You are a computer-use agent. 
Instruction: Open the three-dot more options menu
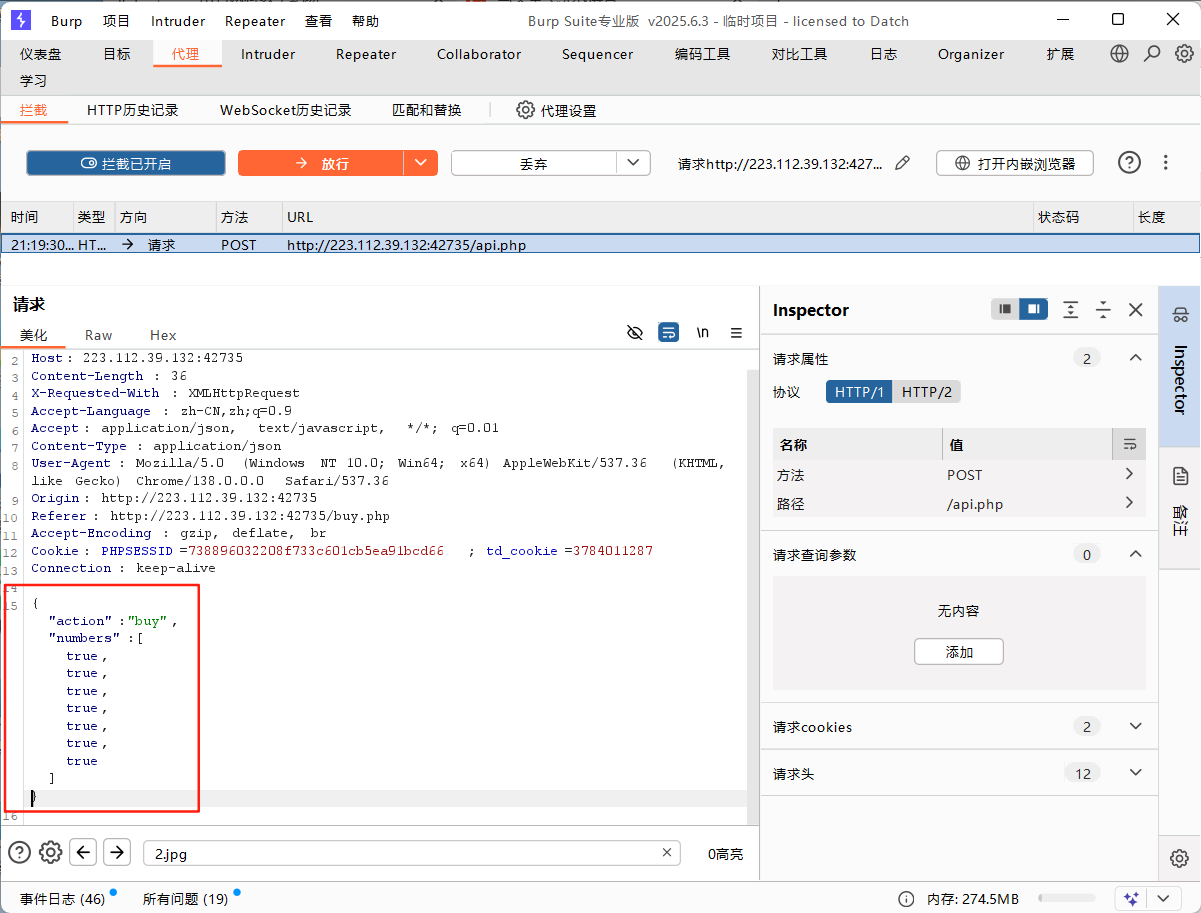click(1166, 162)
